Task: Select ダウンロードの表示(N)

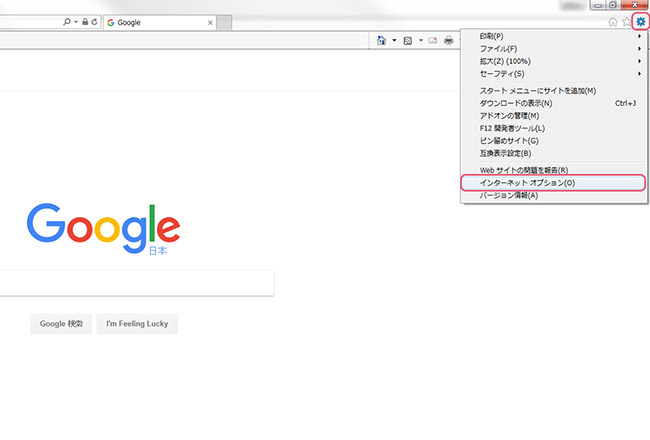Action: tap(554, 103)
